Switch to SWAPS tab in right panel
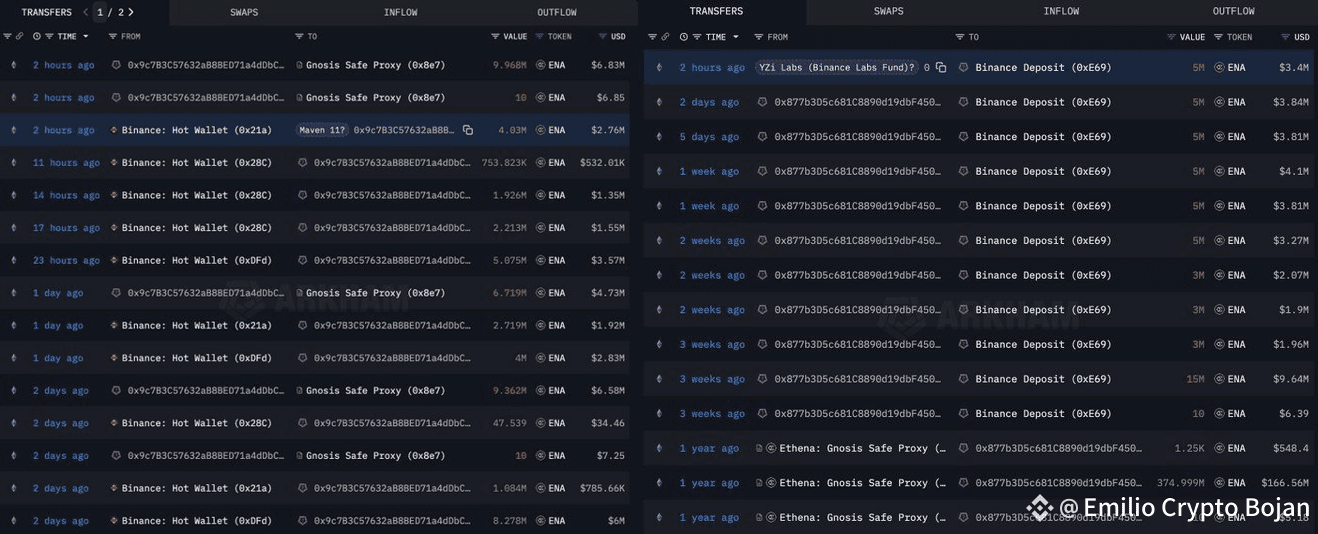This screenshot has width=1318, height=534. tap(888, 11)
